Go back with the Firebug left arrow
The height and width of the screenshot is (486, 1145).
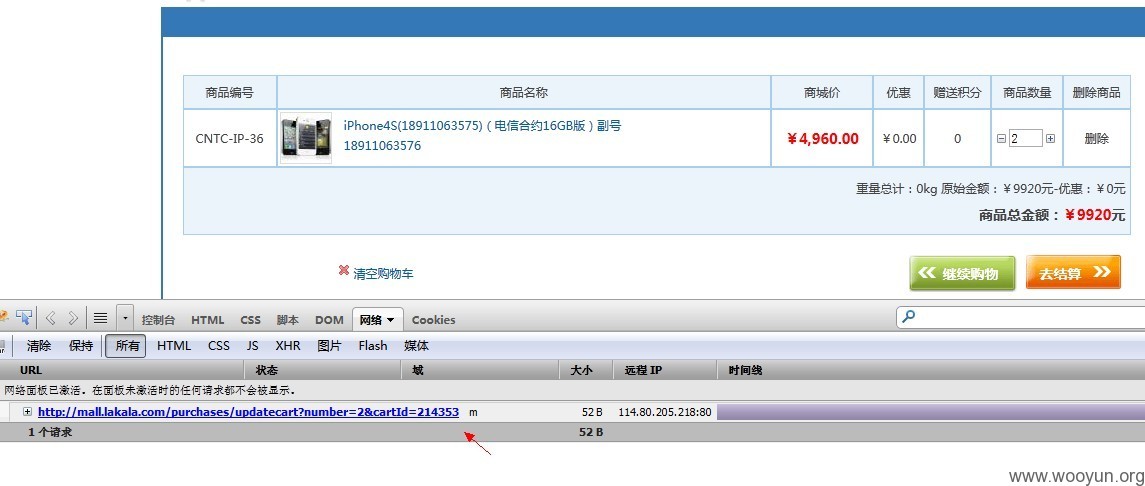pyautogui.click(x=50, y=318)
